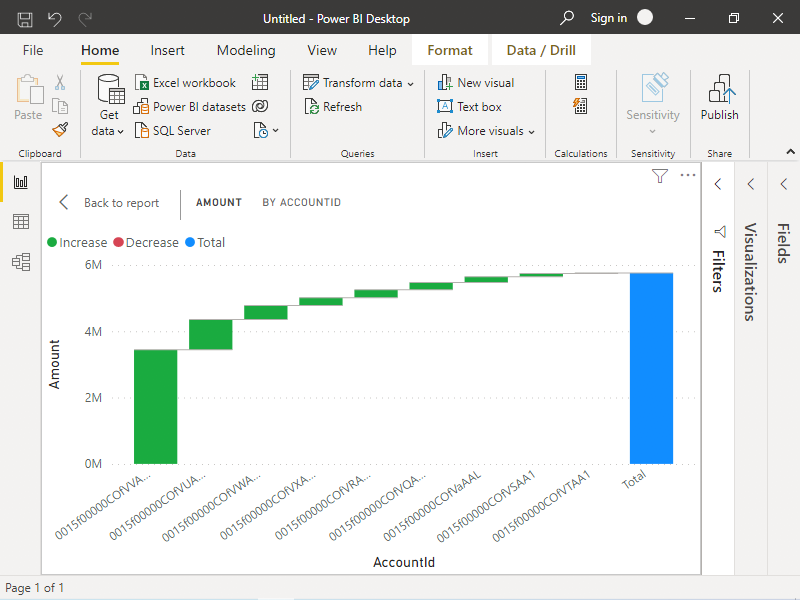This screenshot has width=800, height=600.
Task: Switch to Data view icon
Action: pyautogui.click(x=21, y=222)
